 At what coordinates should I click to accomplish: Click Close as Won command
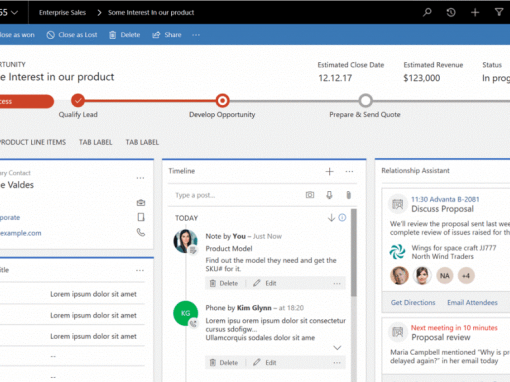[x=17, y=35]
